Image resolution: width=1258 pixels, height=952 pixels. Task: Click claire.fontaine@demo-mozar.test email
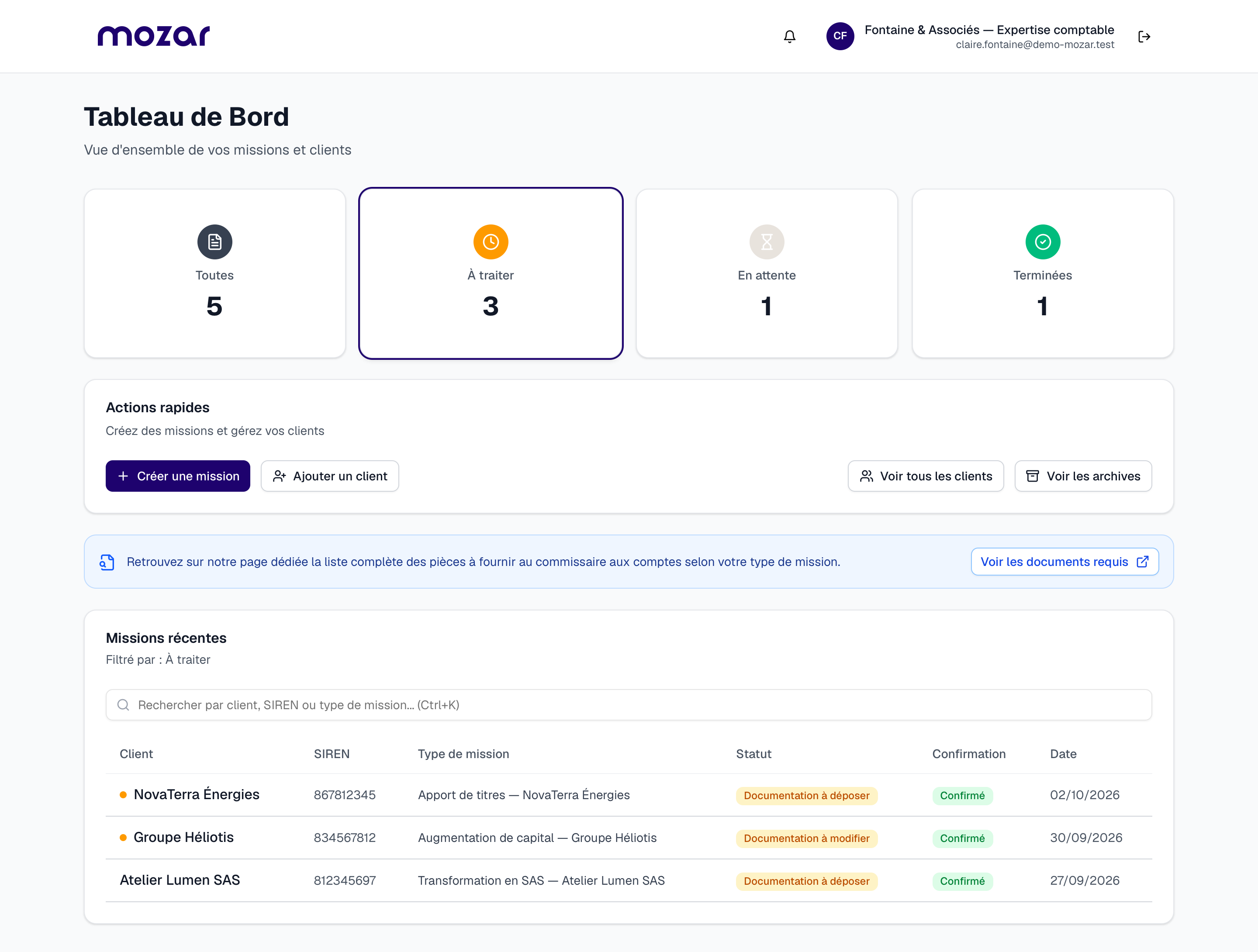1034,45
